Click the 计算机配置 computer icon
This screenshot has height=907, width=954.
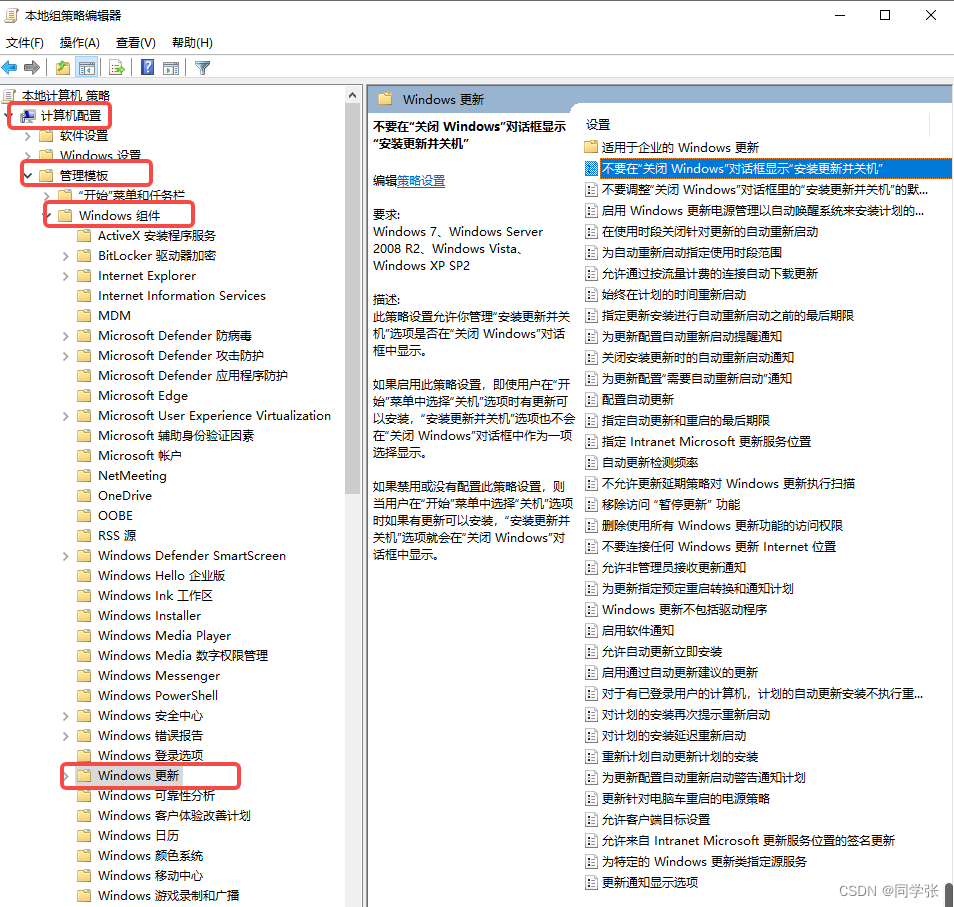pyautogui.click(x=27, y=116)
